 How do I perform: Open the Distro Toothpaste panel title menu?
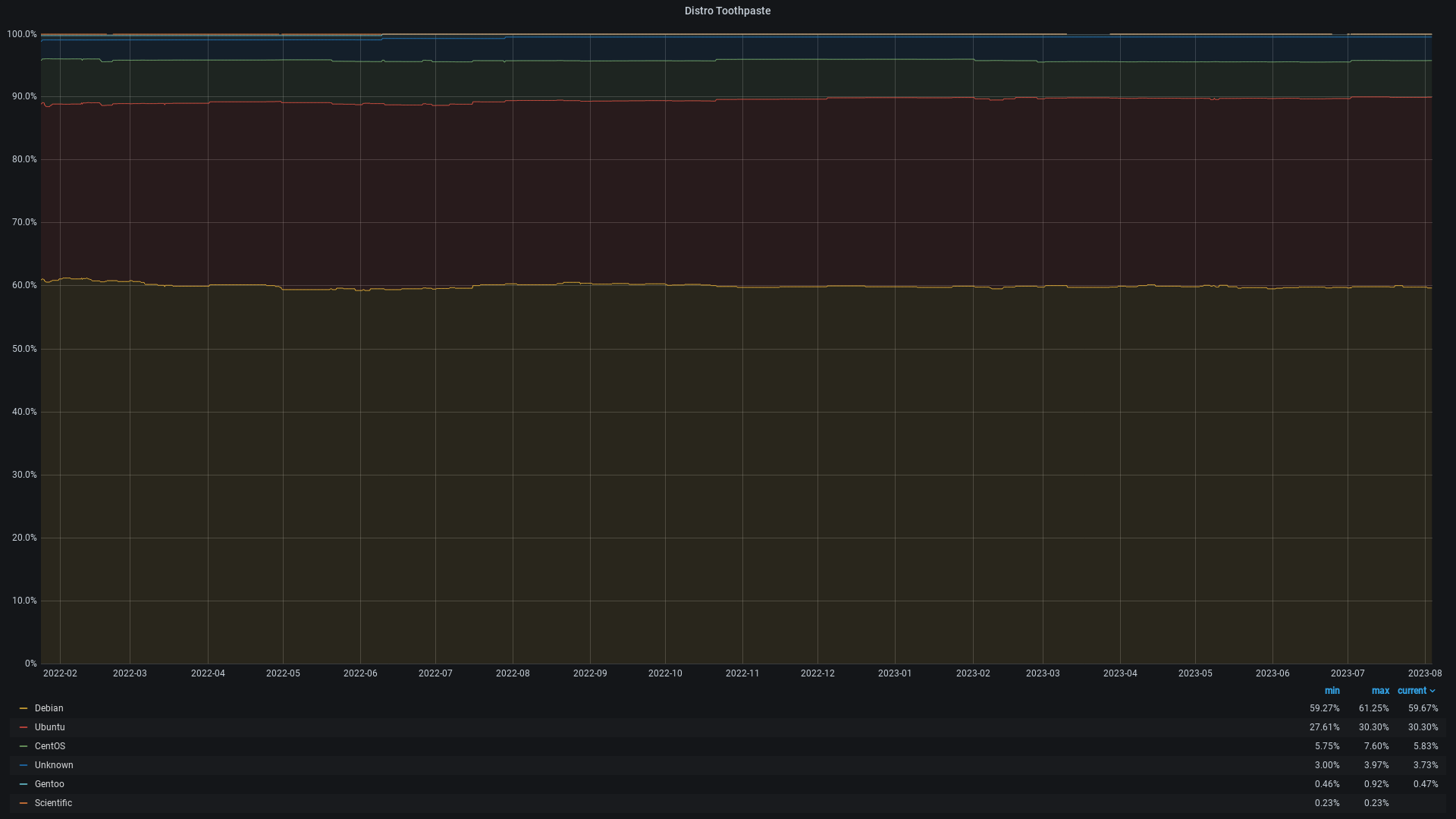pyautogui.click(x=727, y=11)
